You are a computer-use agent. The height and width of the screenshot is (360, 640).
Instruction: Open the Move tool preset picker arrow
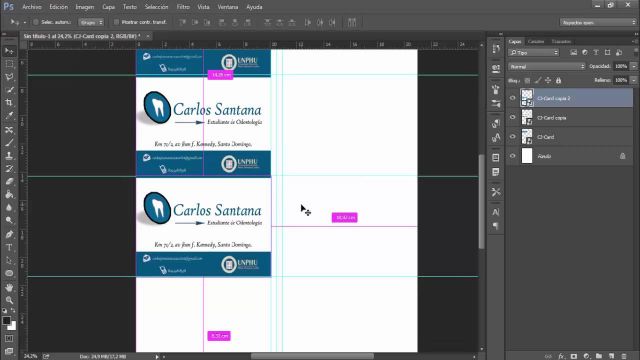pyautogui.click(x=25, y=22)
